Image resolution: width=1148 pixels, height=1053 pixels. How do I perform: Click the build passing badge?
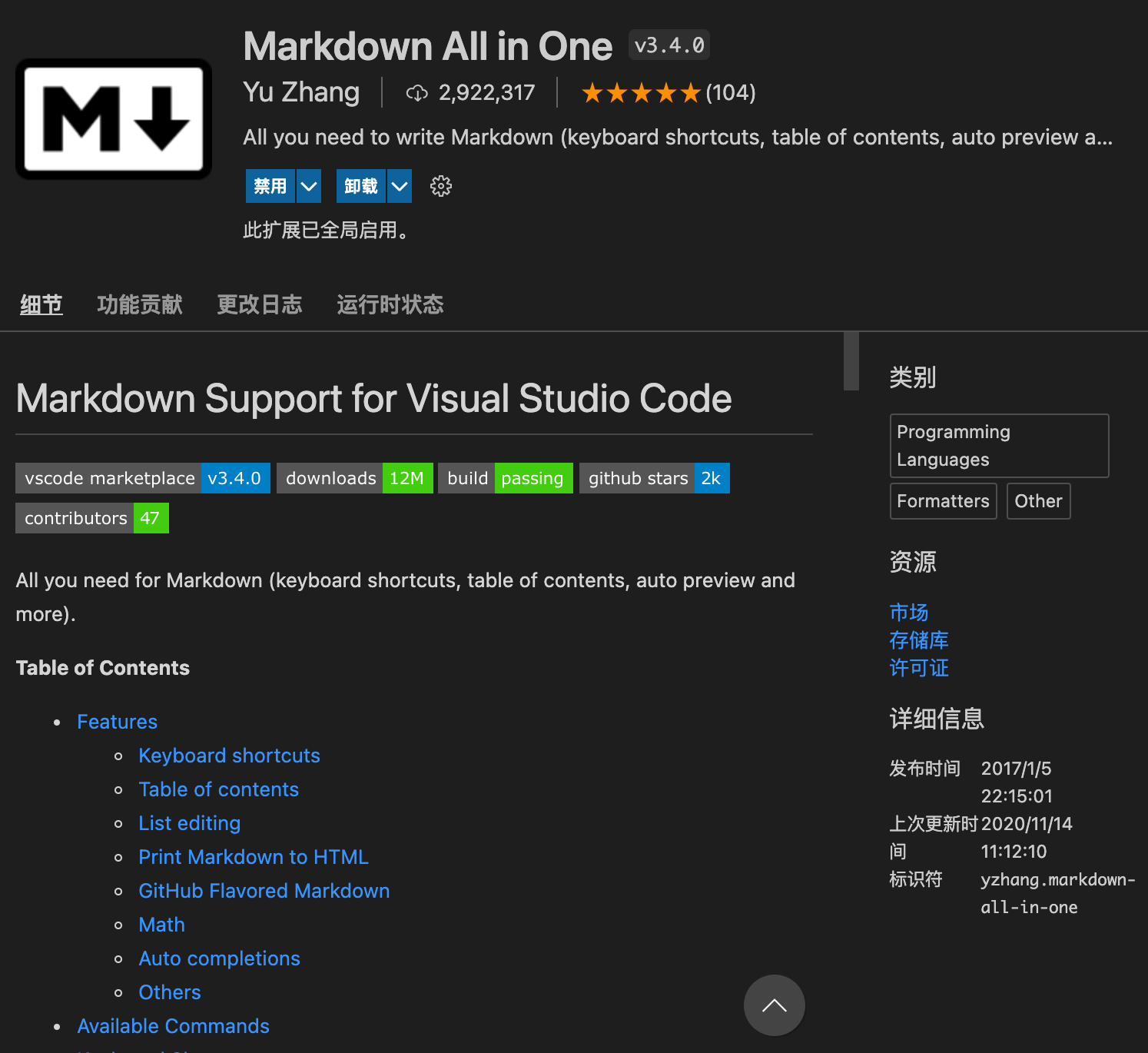pos(506,477)
